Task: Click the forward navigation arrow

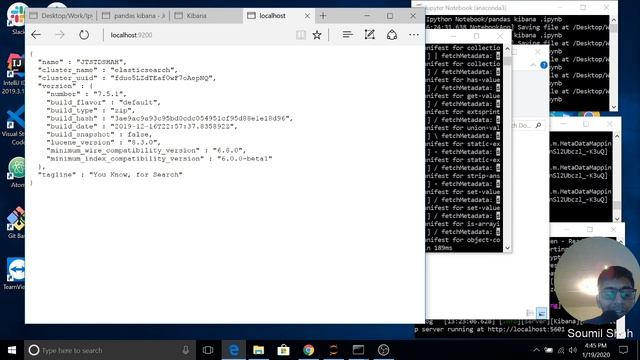Action: pyautogui.click(x=60, y=35)
